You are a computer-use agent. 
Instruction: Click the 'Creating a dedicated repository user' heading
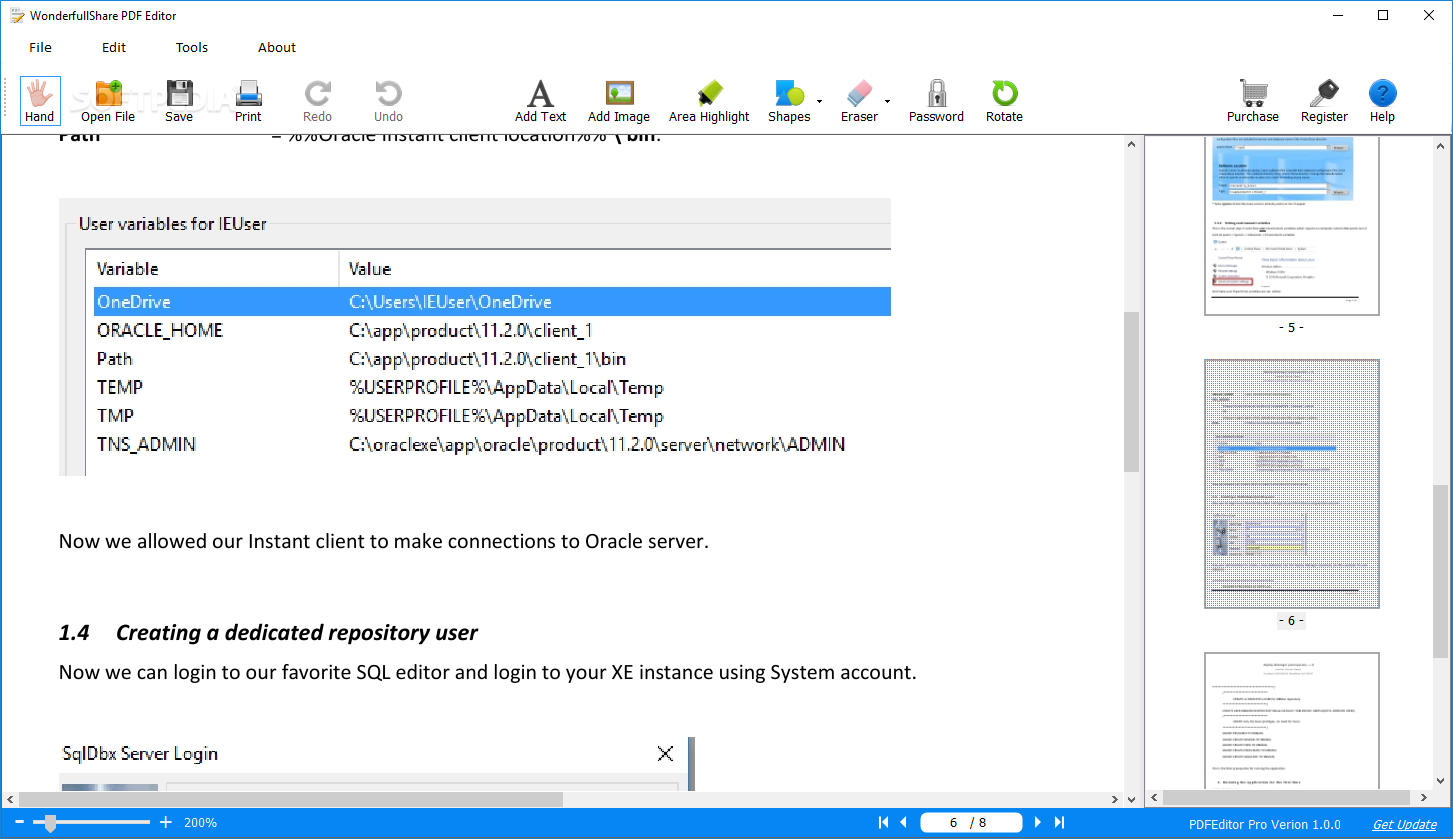[x=297, y=633]
